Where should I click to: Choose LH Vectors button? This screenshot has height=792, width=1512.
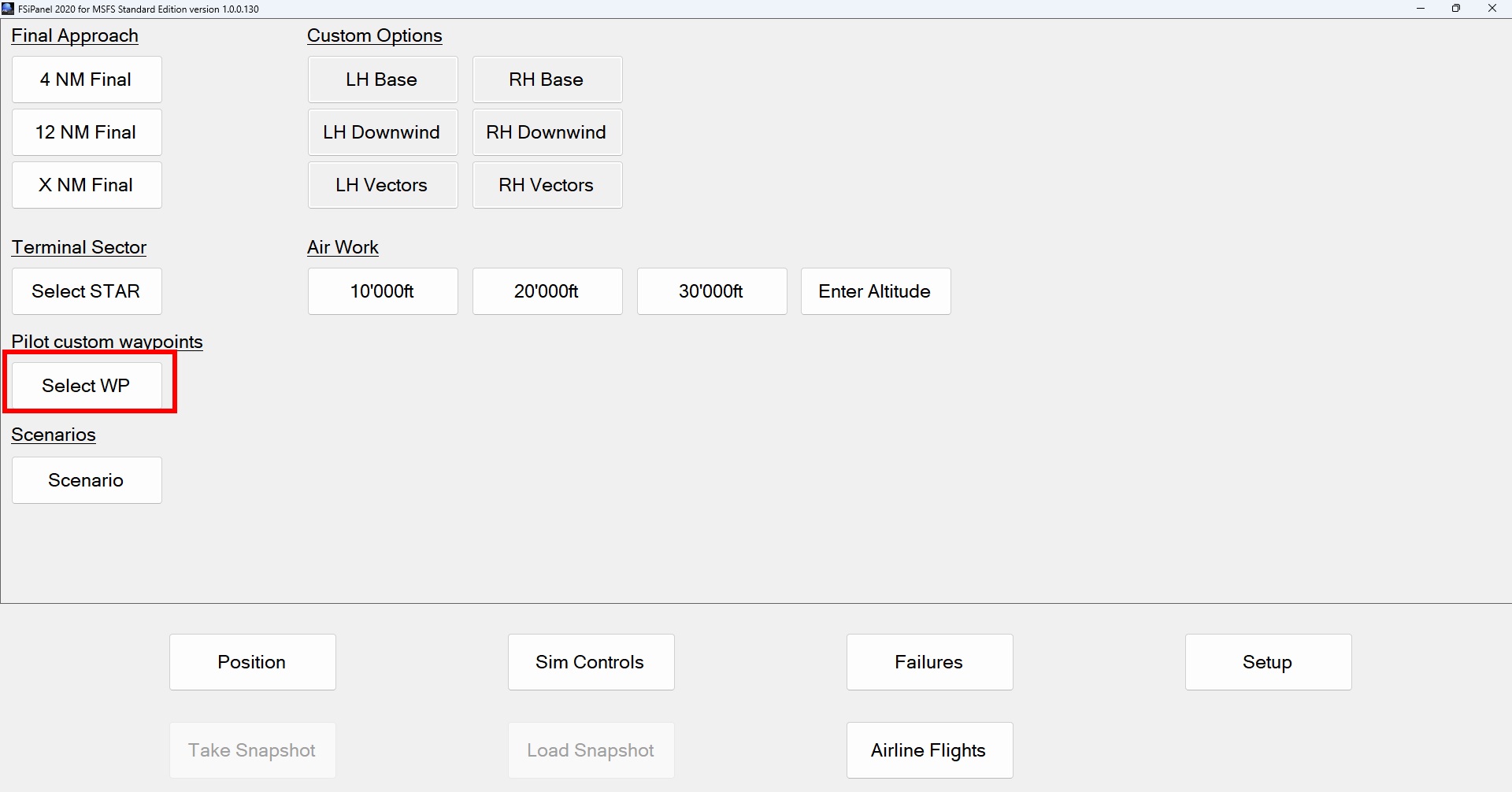(x=382, y=185)
